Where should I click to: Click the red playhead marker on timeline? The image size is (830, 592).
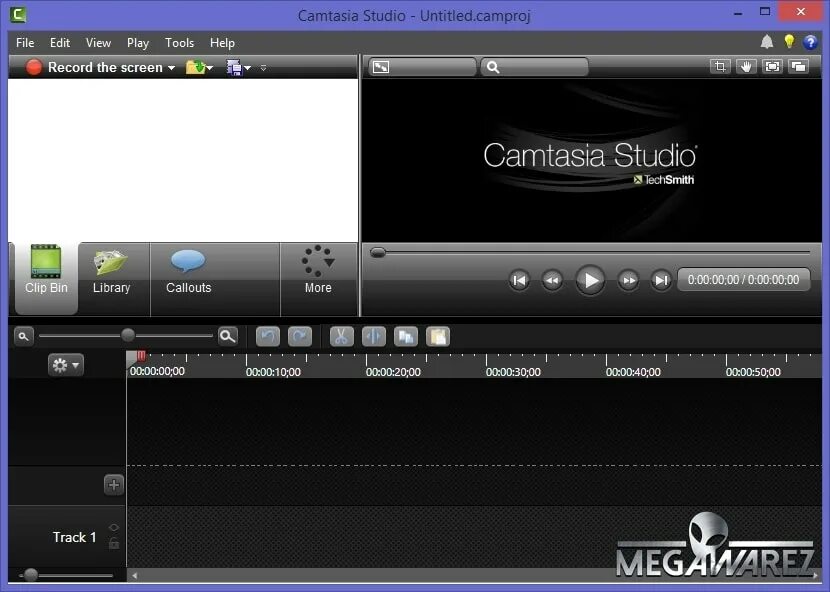click(x=141, y=356)
